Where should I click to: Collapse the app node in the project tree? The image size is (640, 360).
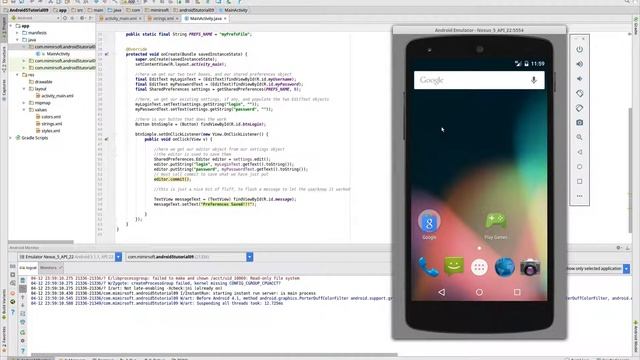[x=11, y=26]
